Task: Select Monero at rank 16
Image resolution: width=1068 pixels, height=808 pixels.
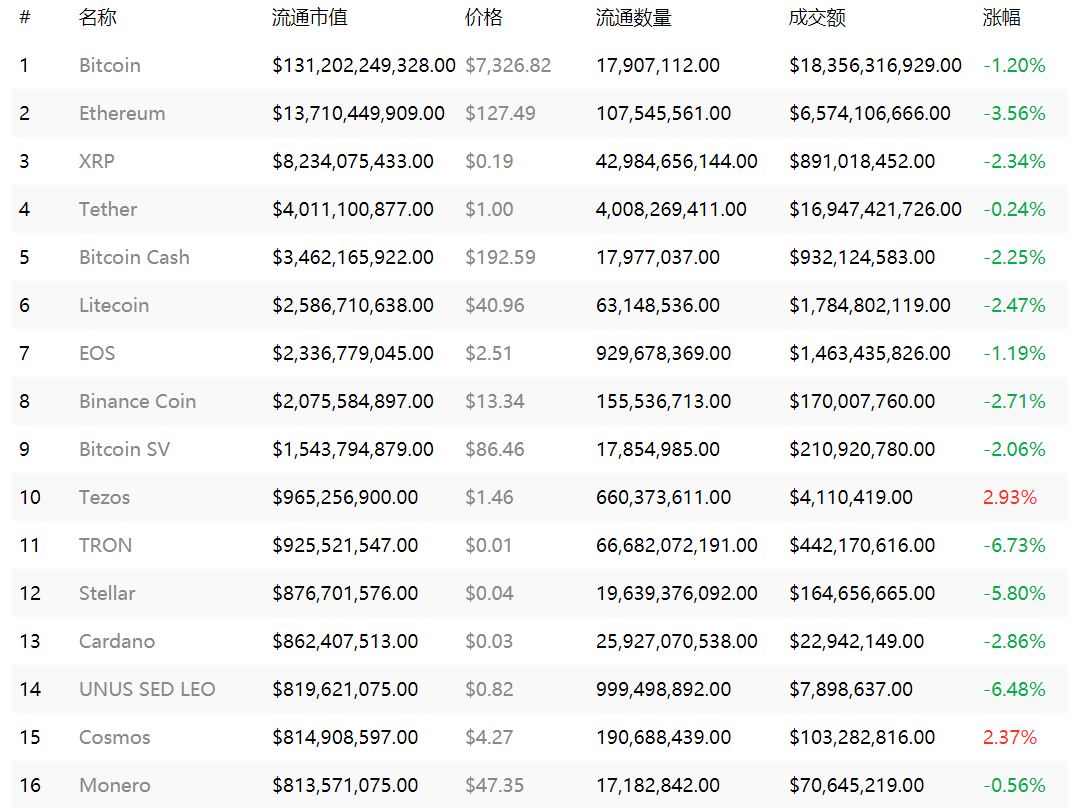Action: [x=114, y=786]
